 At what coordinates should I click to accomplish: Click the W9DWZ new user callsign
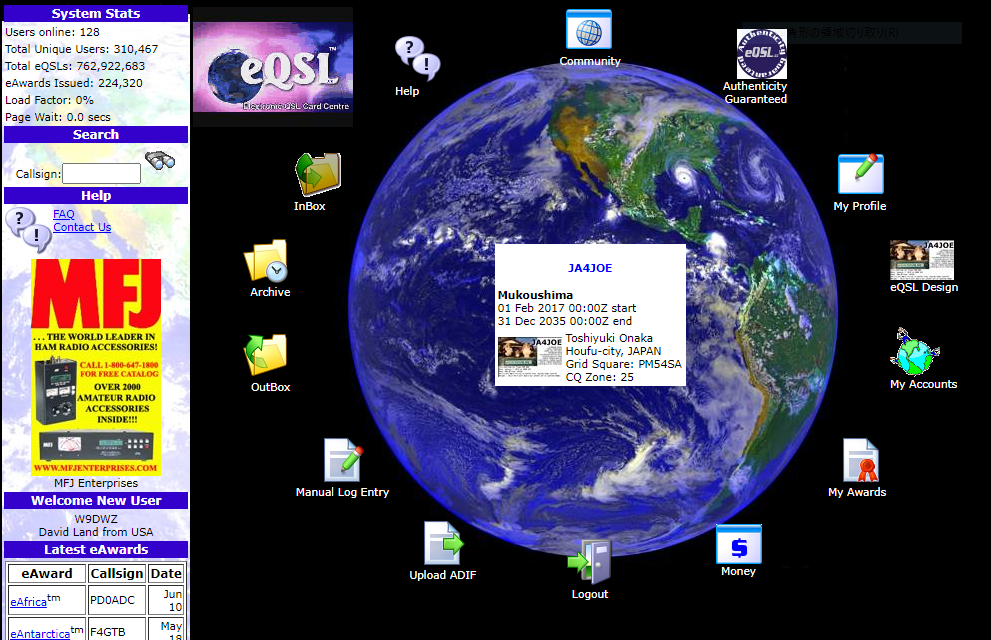pos(96,519)
